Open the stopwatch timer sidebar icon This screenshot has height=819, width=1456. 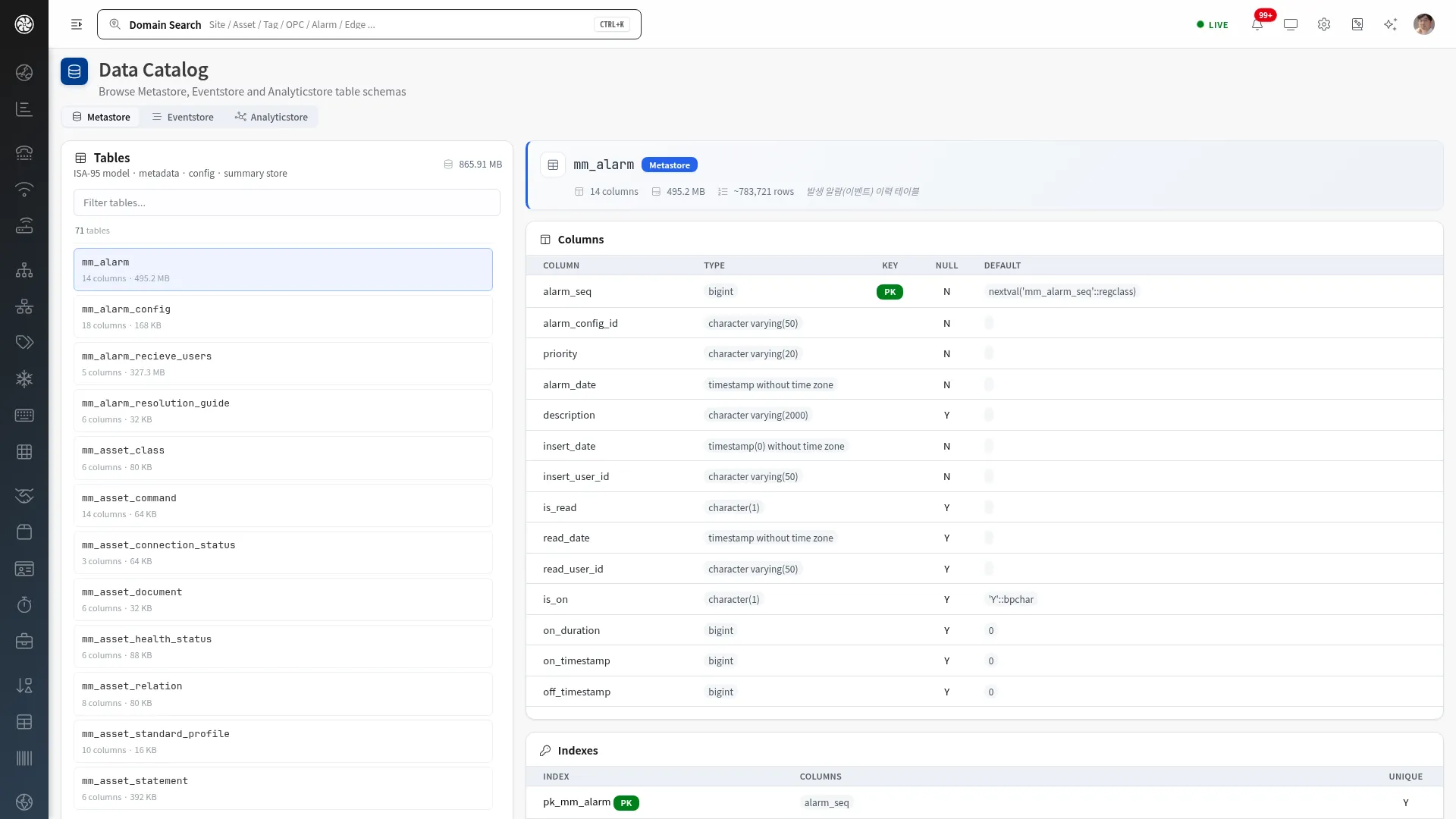pyautogui.click(x=24, y=604)
